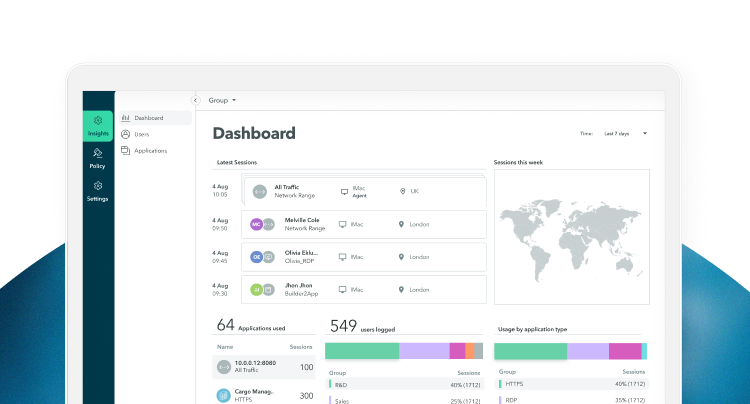Open the Policy section icon

[98, 153]
